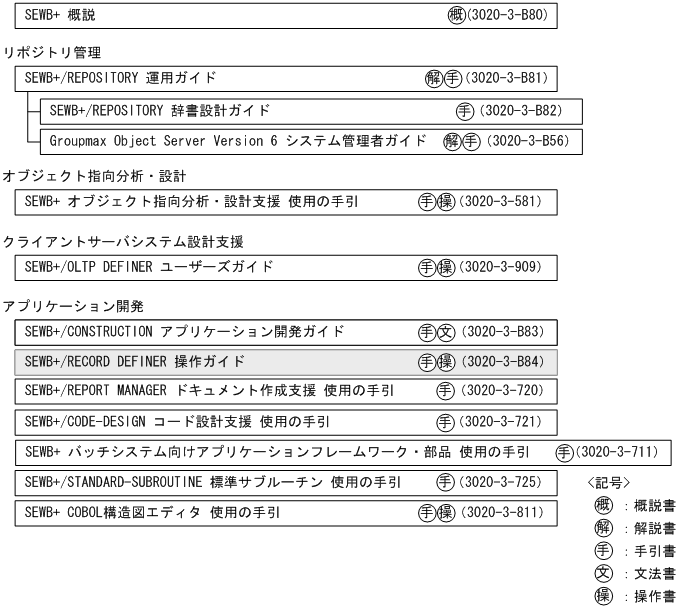This screenshot has width=680, height=608.
Task: Click Groupmax Object Server Version 6 title
Action: (x=238, y=141)
